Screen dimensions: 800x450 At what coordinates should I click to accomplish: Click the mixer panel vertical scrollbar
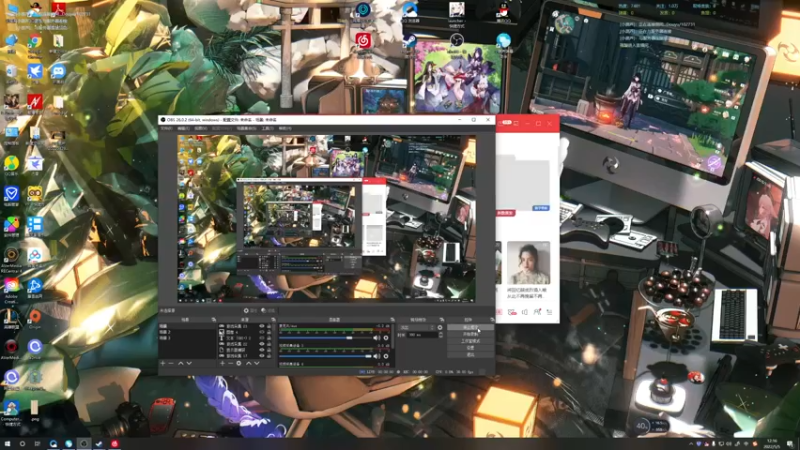click(393, 336)
